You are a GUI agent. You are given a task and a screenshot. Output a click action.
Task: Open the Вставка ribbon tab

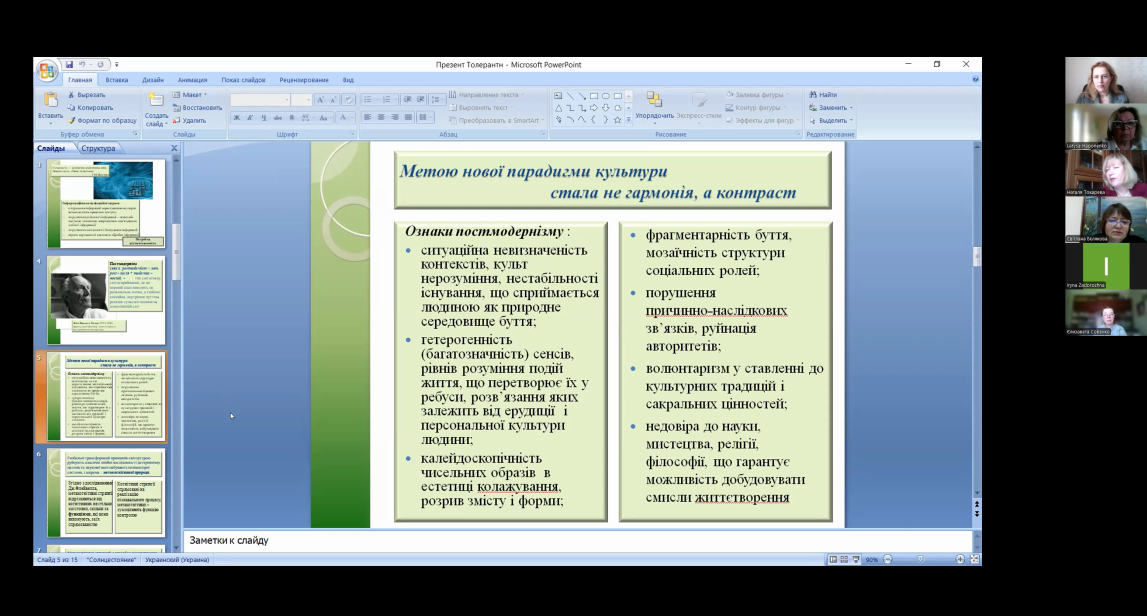tap(117, 80)
